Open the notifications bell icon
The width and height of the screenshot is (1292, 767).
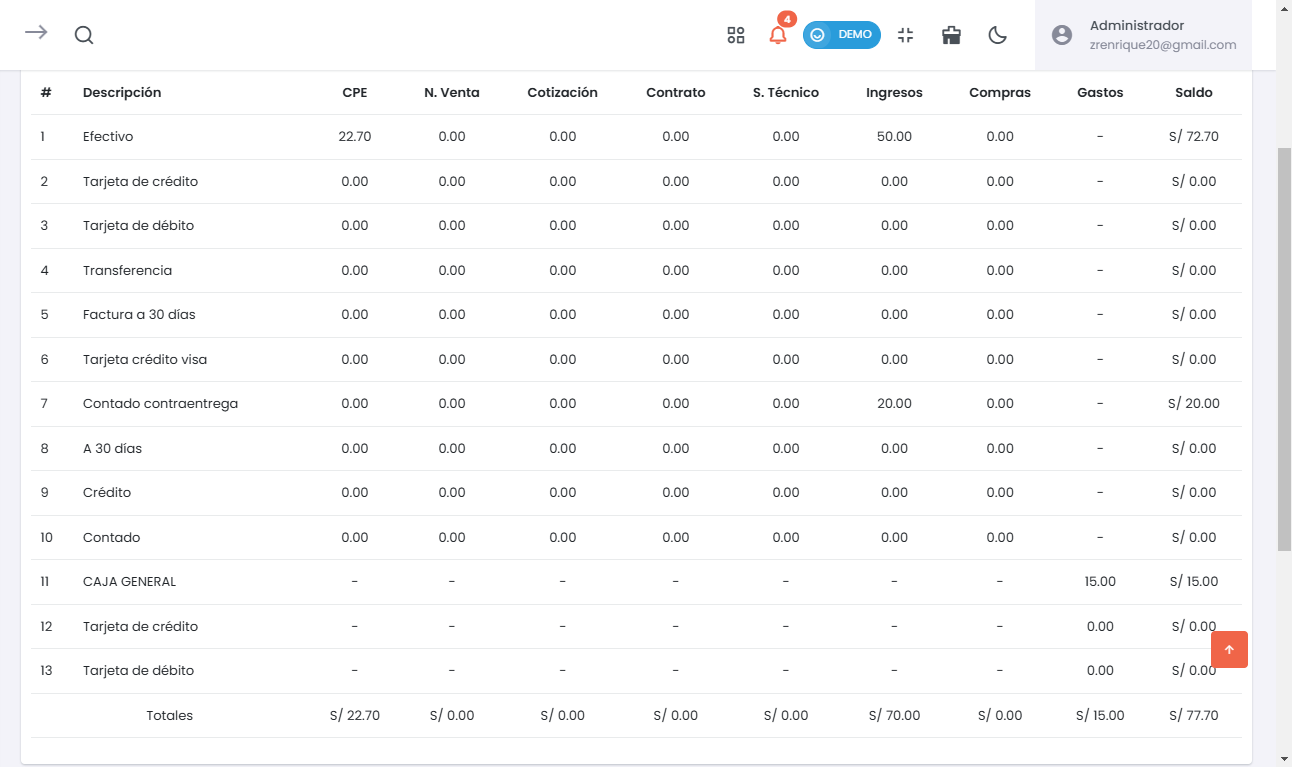tap(778, 35)
